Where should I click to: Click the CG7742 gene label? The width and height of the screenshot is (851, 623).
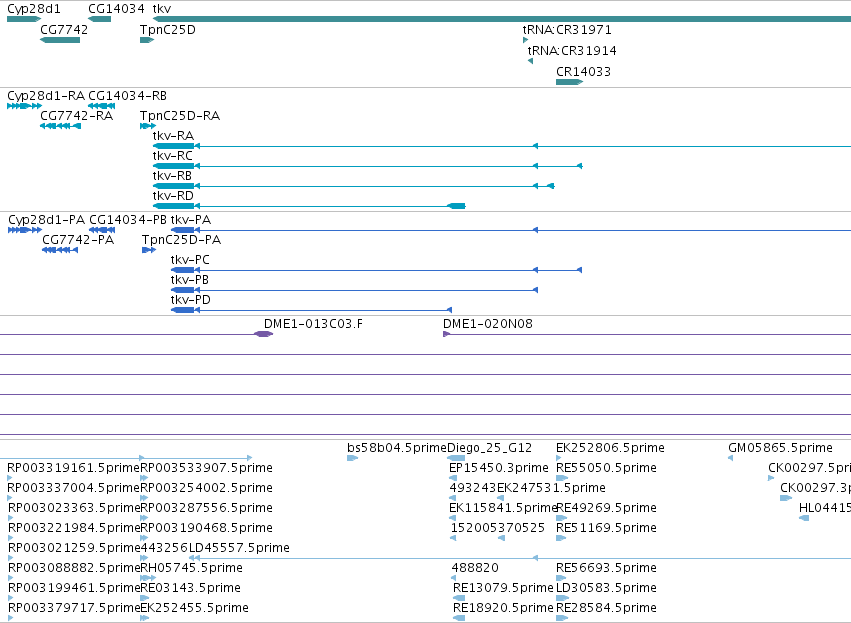click(64, 29)
